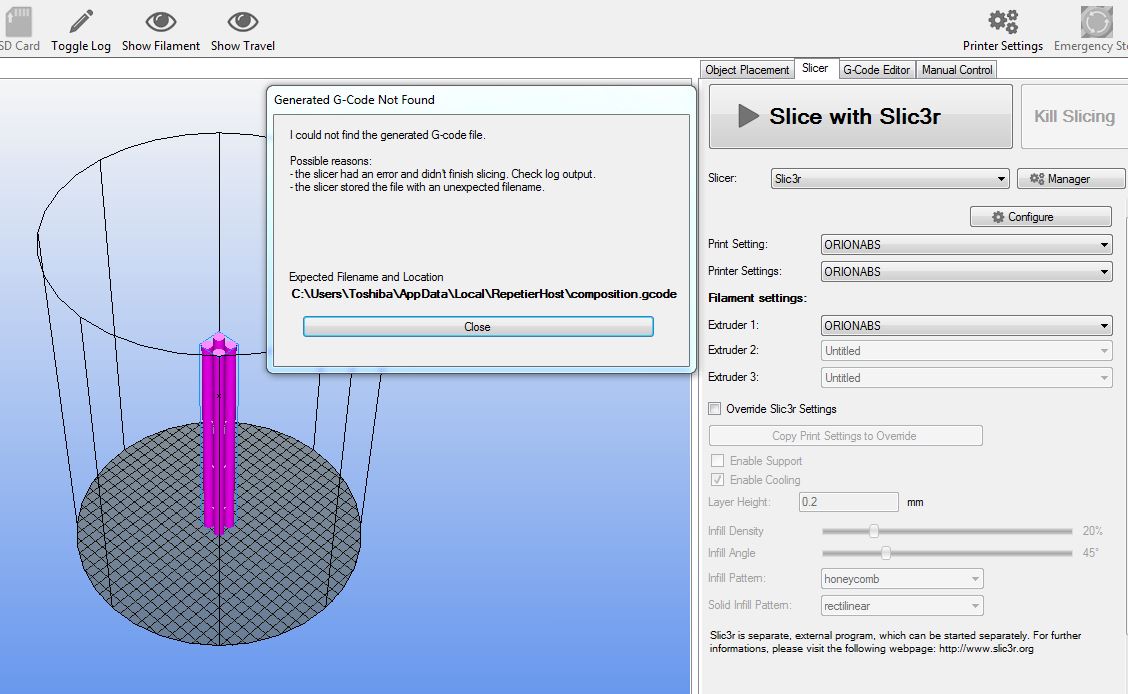Image resolution: width=1128 pixels, height=694 pixels.
Task: Expand the Extruder 1 filament dropdown
Action: click(966, 326)
